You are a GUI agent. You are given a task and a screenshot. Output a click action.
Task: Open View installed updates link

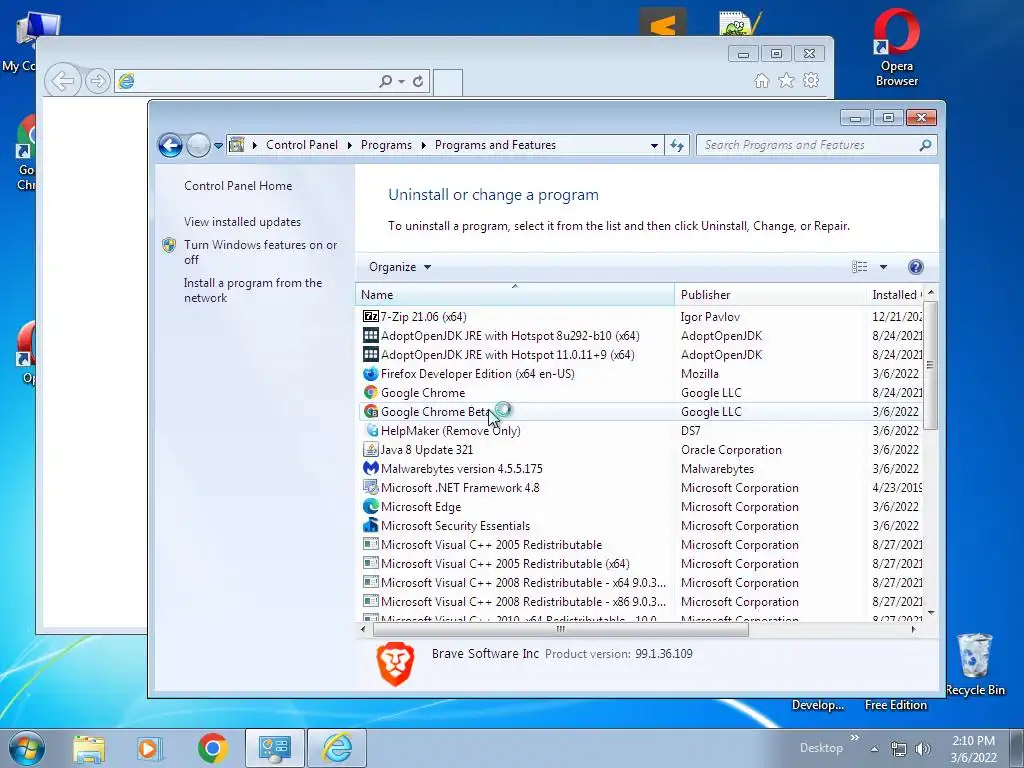(x=242, y=221)
